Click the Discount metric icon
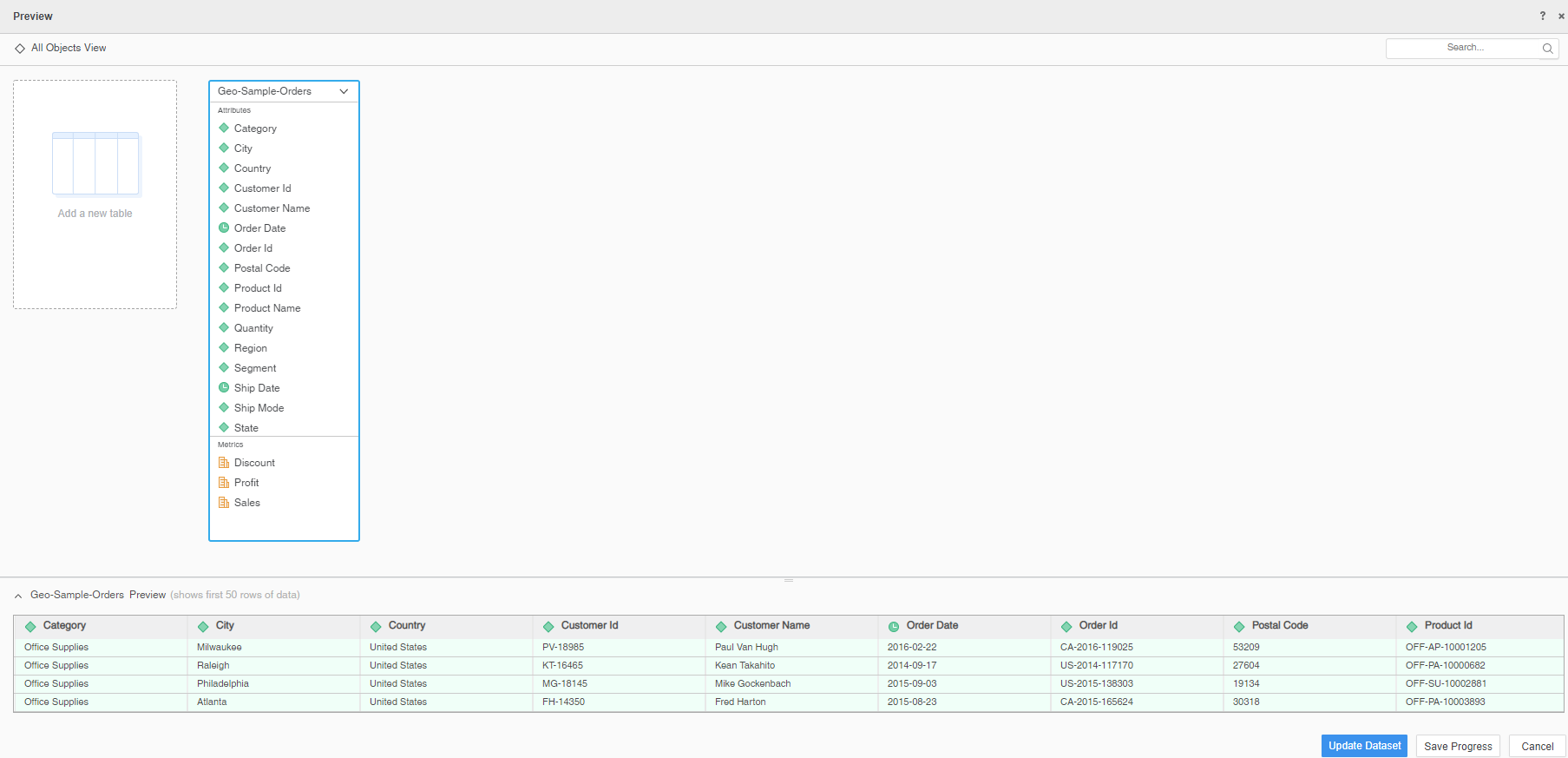 coord(224,463)
